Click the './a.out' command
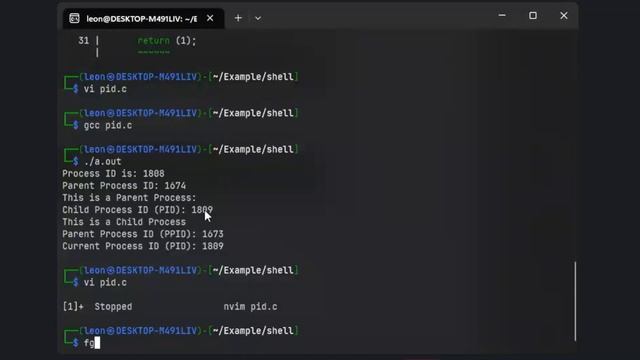Image resolution: width=640 pixels, height=360 pixels. pos(102,162)
